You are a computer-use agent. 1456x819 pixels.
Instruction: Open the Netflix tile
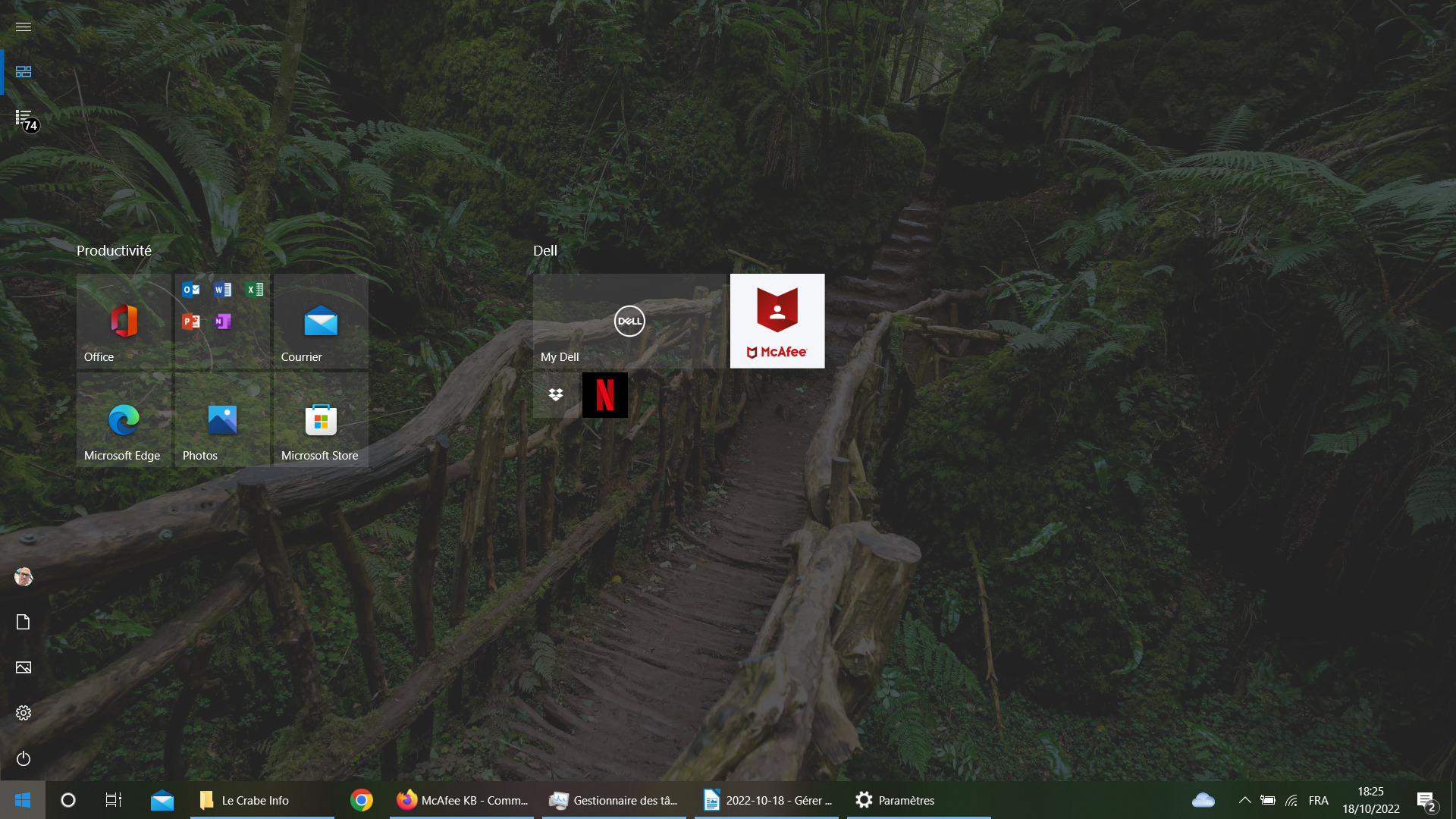point(605,395)
